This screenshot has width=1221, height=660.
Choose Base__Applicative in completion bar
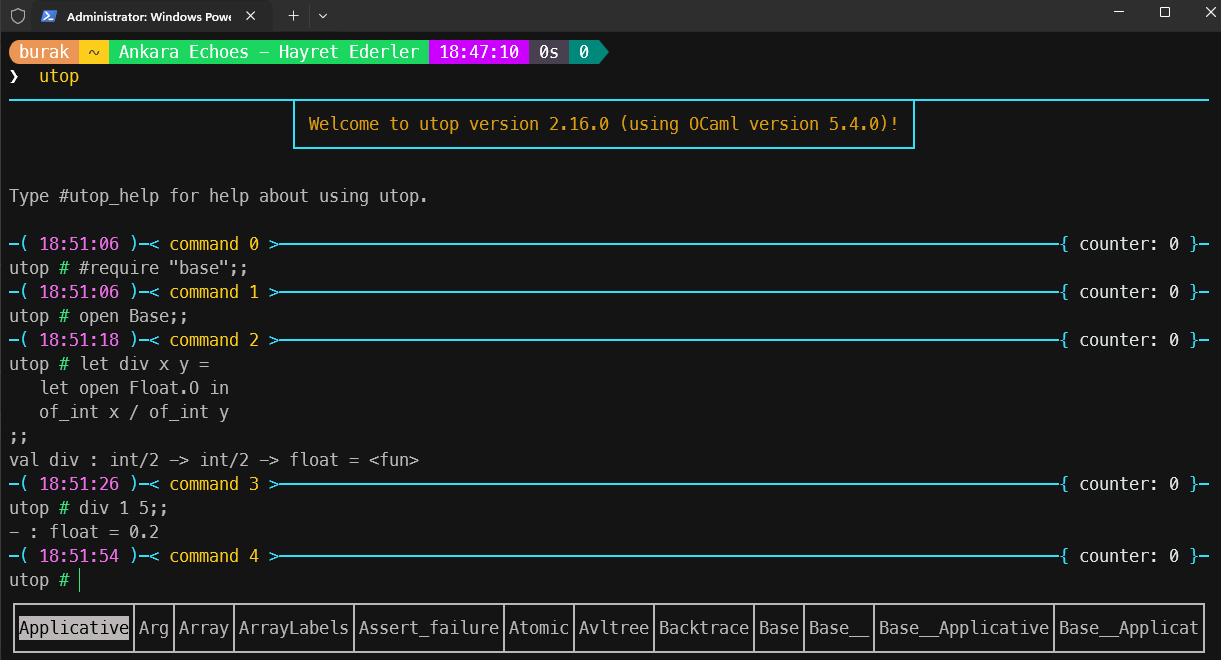[x=964, y=628]
